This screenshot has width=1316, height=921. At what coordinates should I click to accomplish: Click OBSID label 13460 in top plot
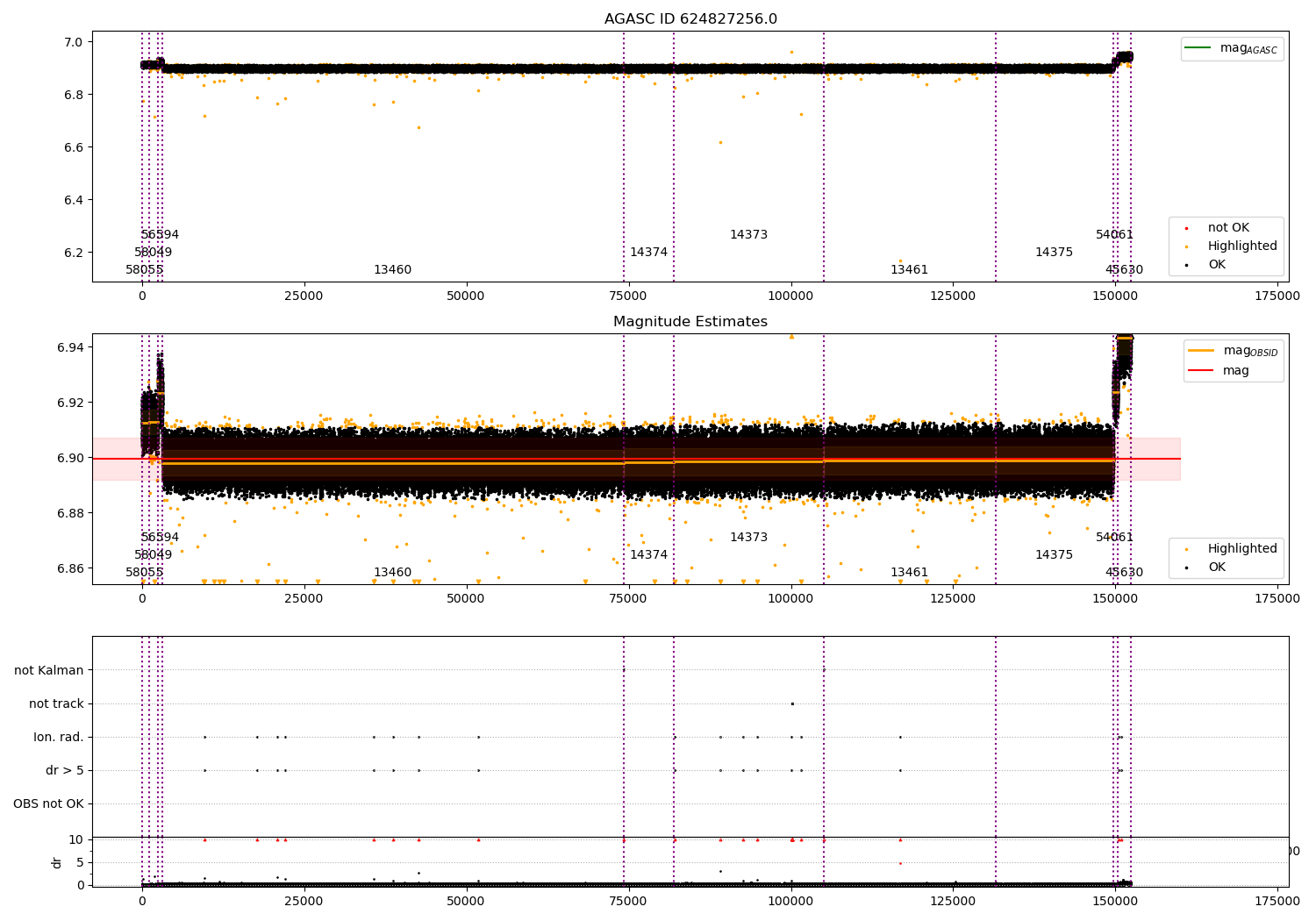(x=392, y=270)
